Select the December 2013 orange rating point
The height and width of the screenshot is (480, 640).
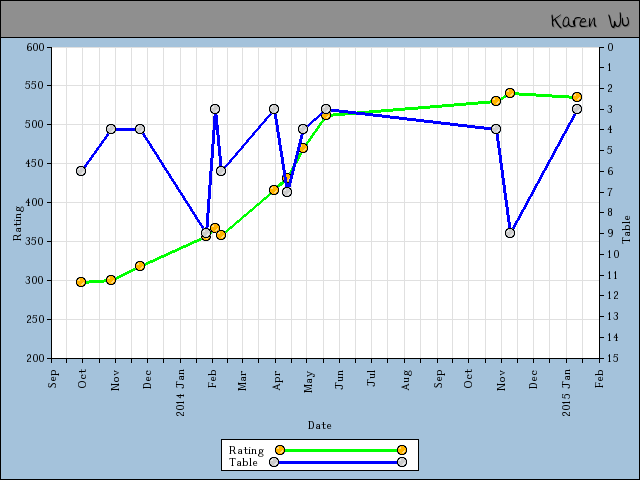pos(140,266)
